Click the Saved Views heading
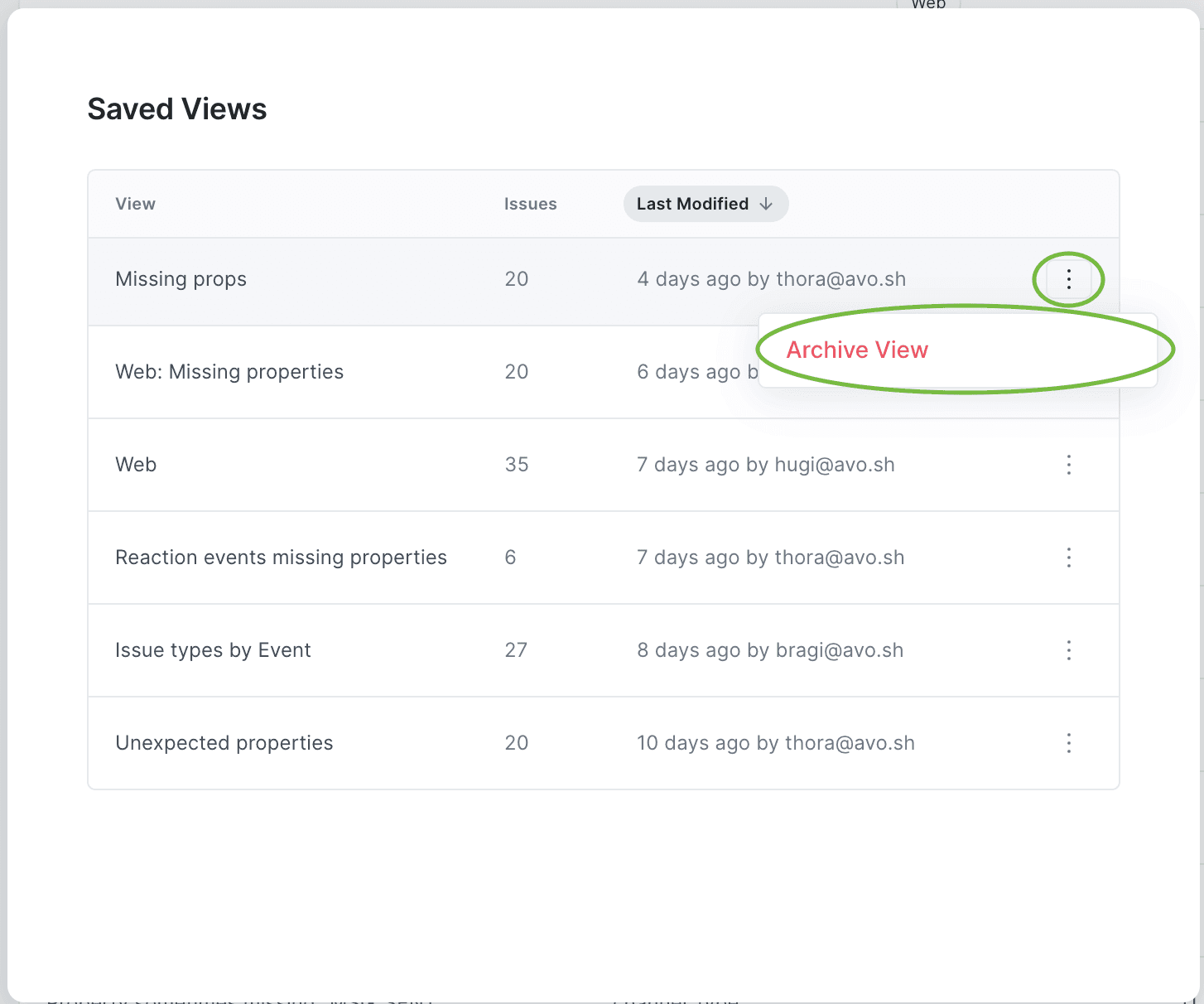Image resolution: width=1204 pixels, height=1004 pixels. [x=176, y=109]
